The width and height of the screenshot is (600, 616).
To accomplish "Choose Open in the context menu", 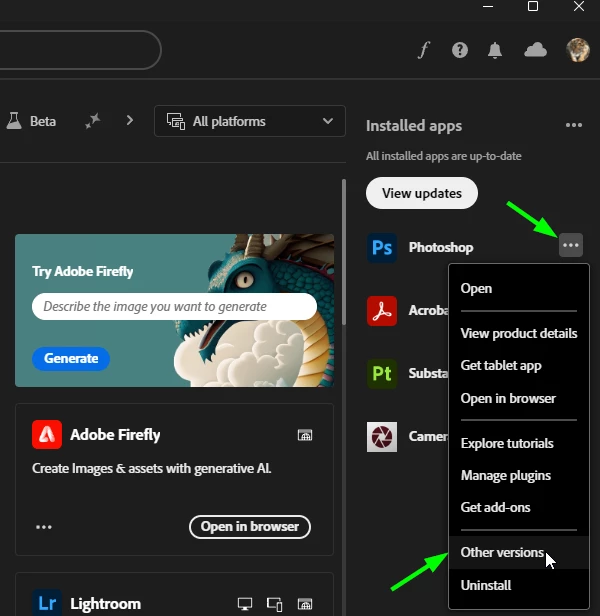I will click(x=519, y=288).
